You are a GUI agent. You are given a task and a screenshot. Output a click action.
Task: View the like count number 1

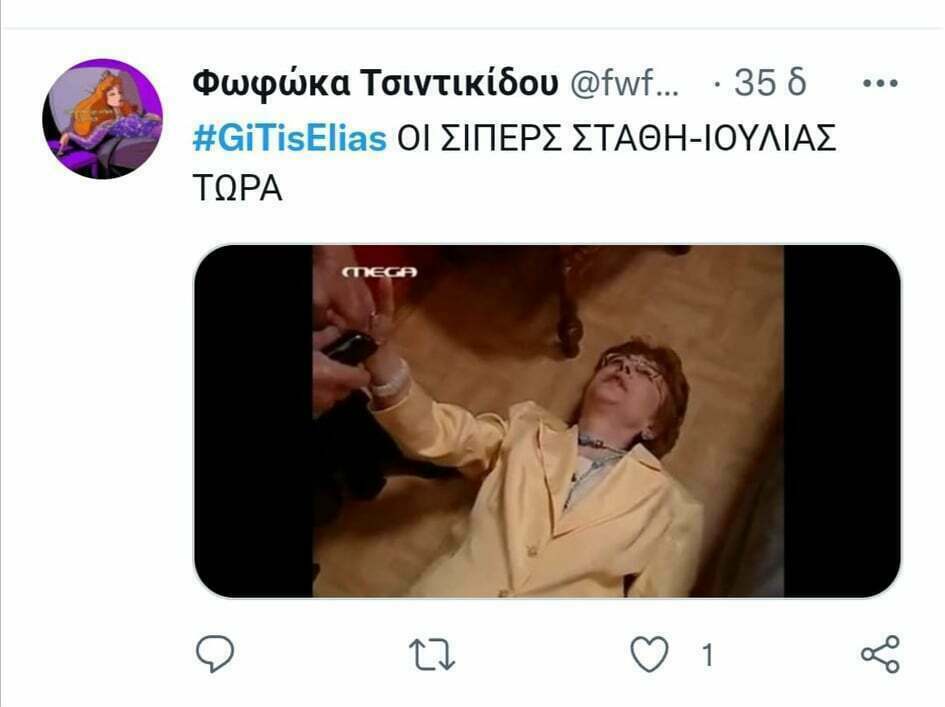[x=708, y=655]
